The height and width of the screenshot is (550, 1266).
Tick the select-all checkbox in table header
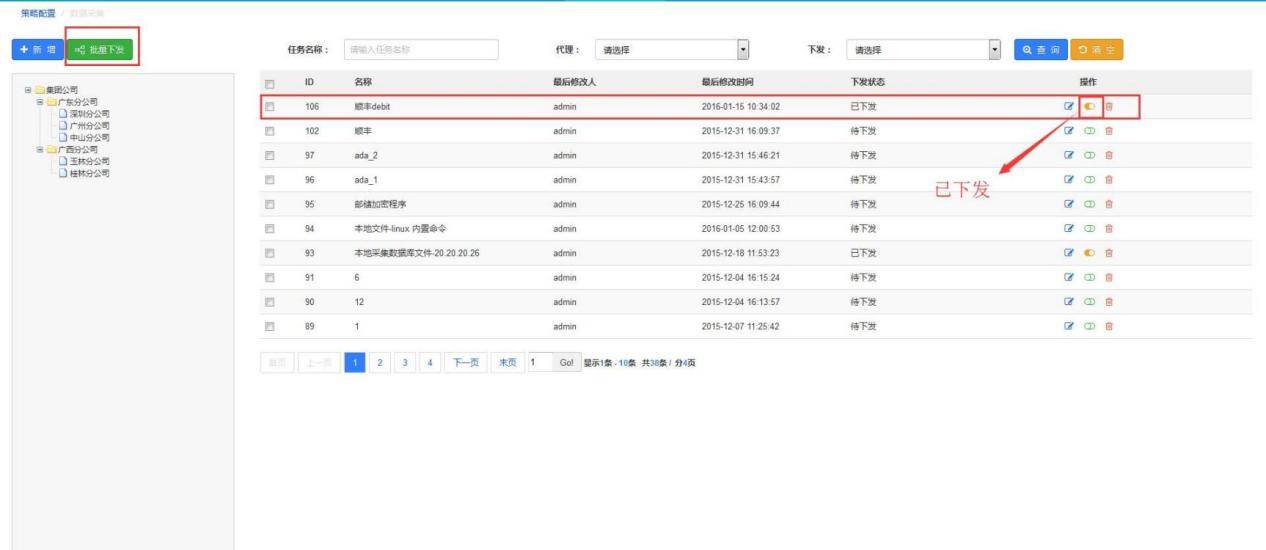click(x=268, y=82)
